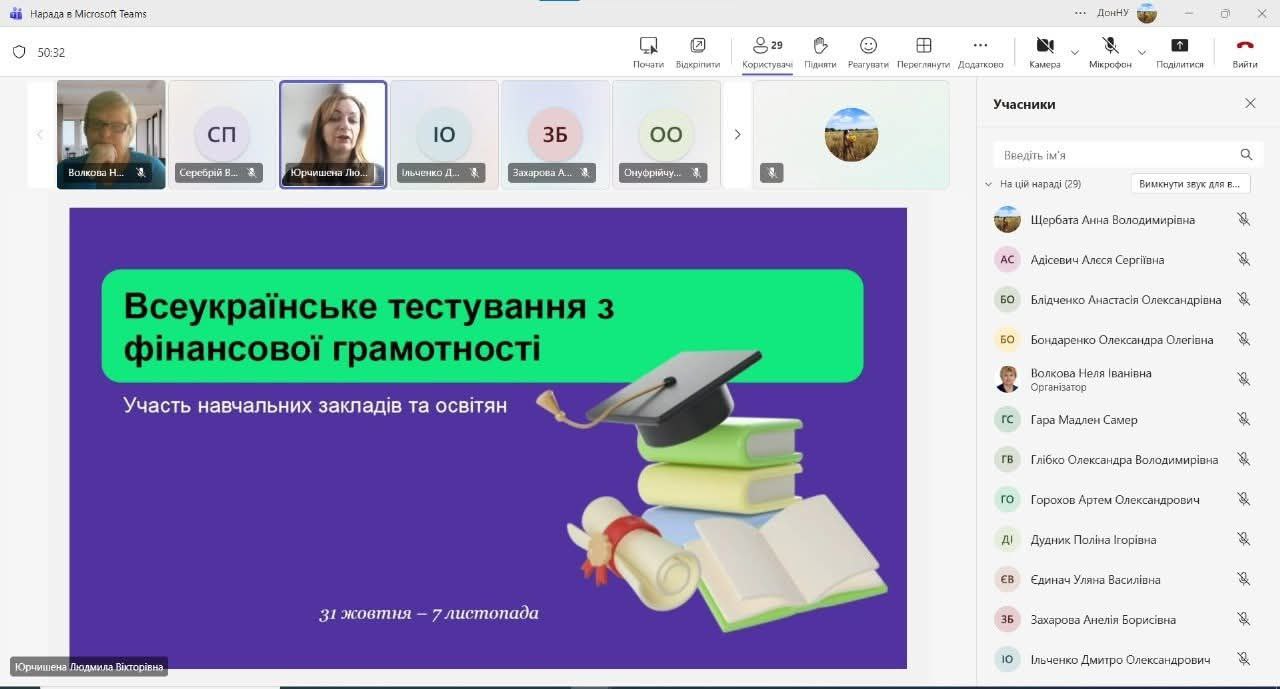Click the 'Введіть ім'я' search field
Viewport: 1280px width, 689px height.
click(x=1115, y=155)
